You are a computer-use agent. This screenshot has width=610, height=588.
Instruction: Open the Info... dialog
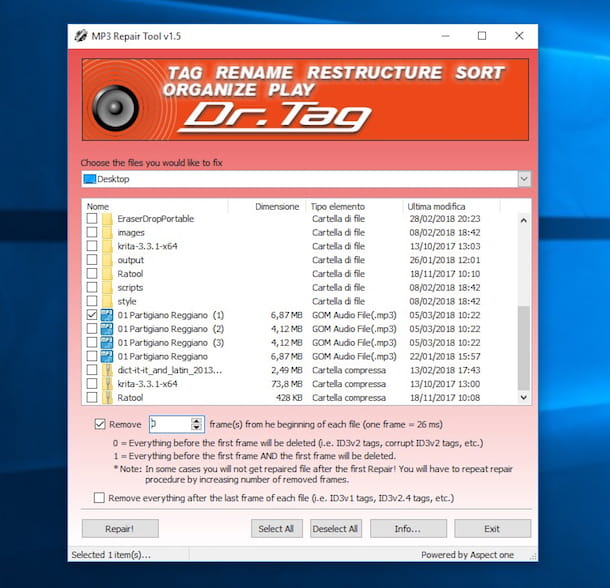[408, 529]
